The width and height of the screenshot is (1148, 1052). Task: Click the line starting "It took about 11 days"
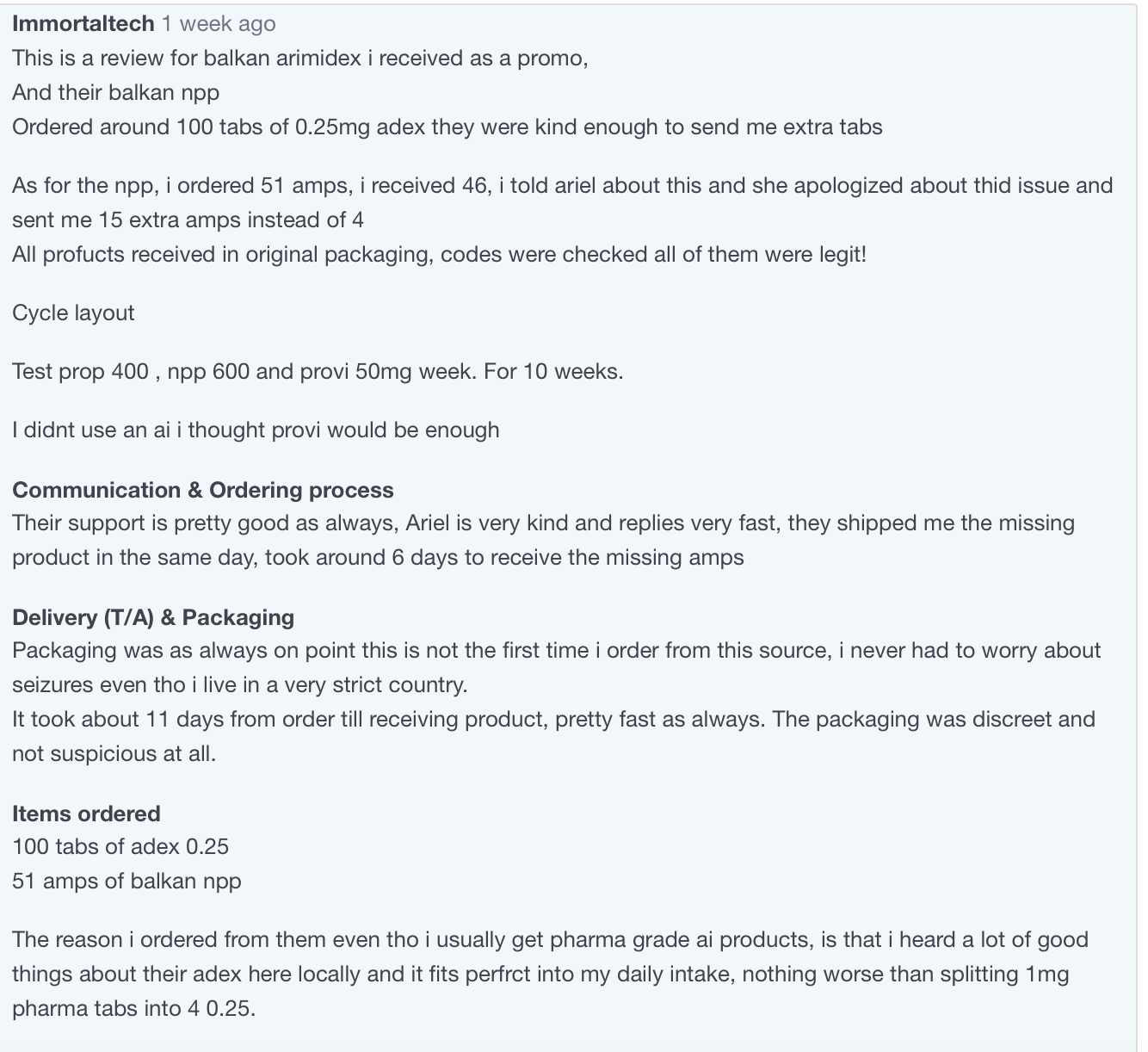553,719
